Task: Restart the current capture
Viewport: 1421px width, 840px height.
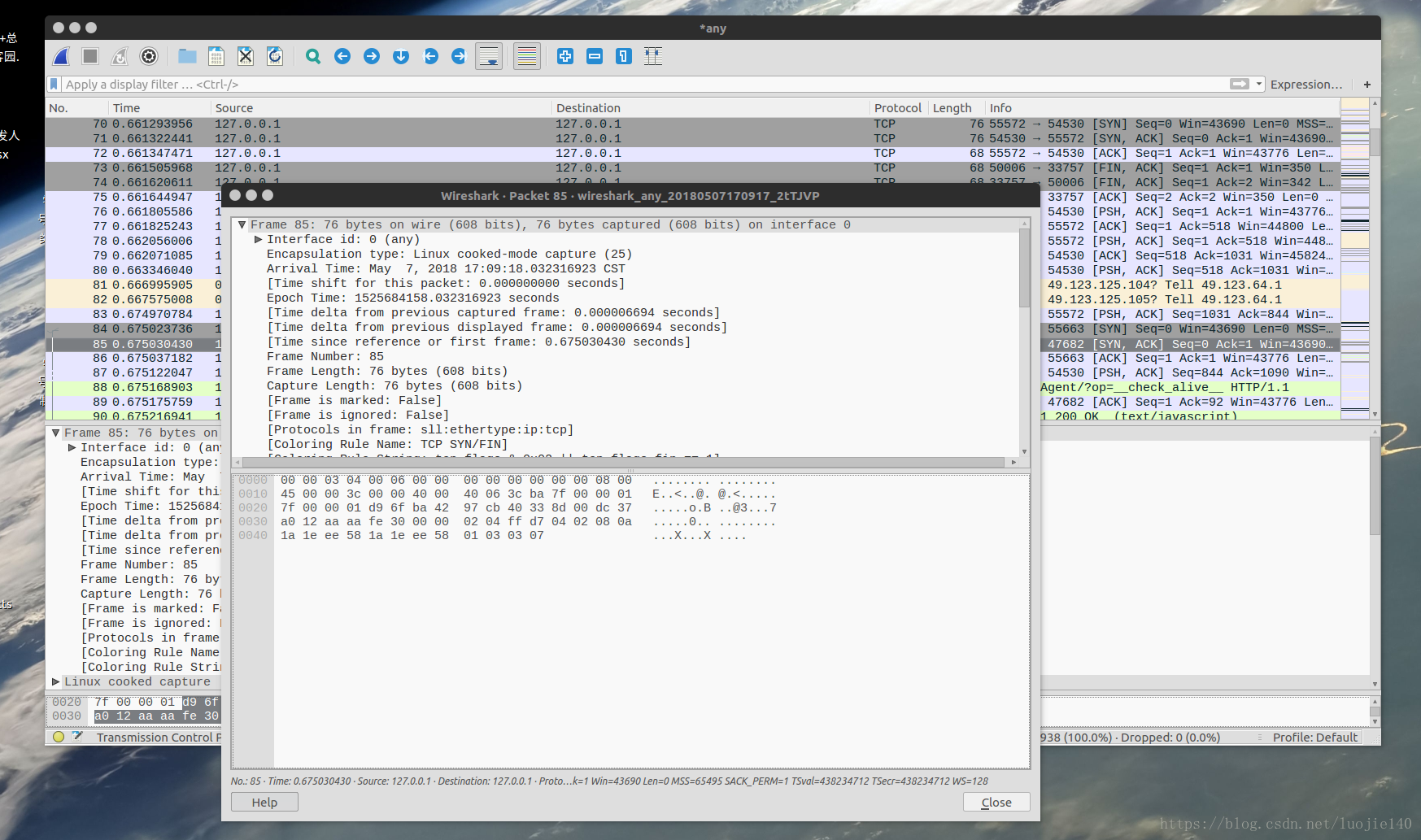Action: point(120,56)
